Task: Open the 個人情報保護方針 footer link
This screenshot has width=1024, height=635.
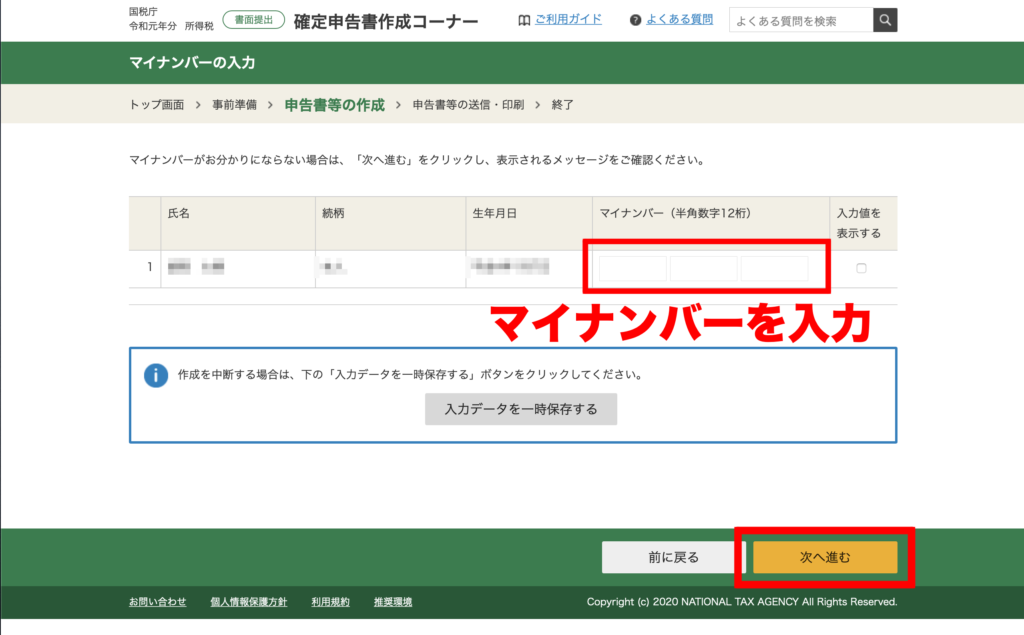Action: (249, 602)
